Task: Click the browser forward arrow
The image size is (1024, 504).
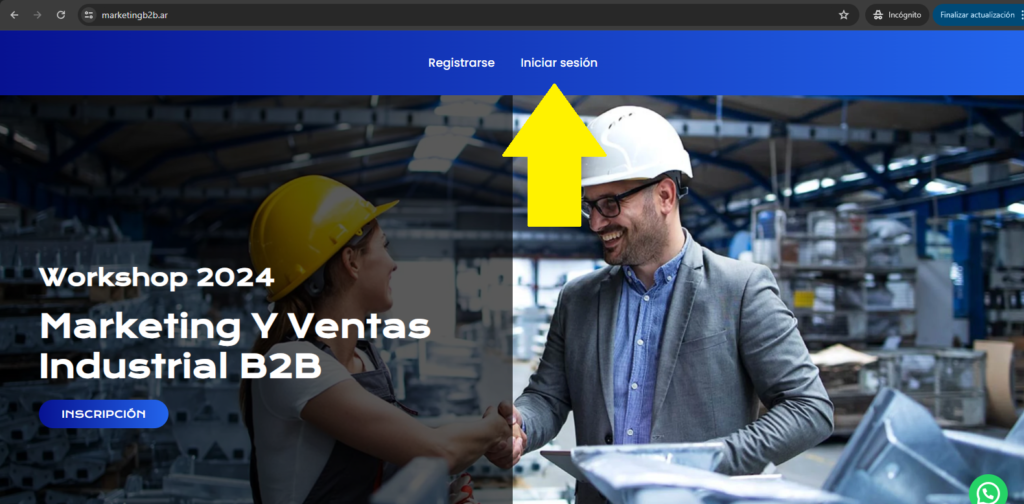Action: coord(37,15)
